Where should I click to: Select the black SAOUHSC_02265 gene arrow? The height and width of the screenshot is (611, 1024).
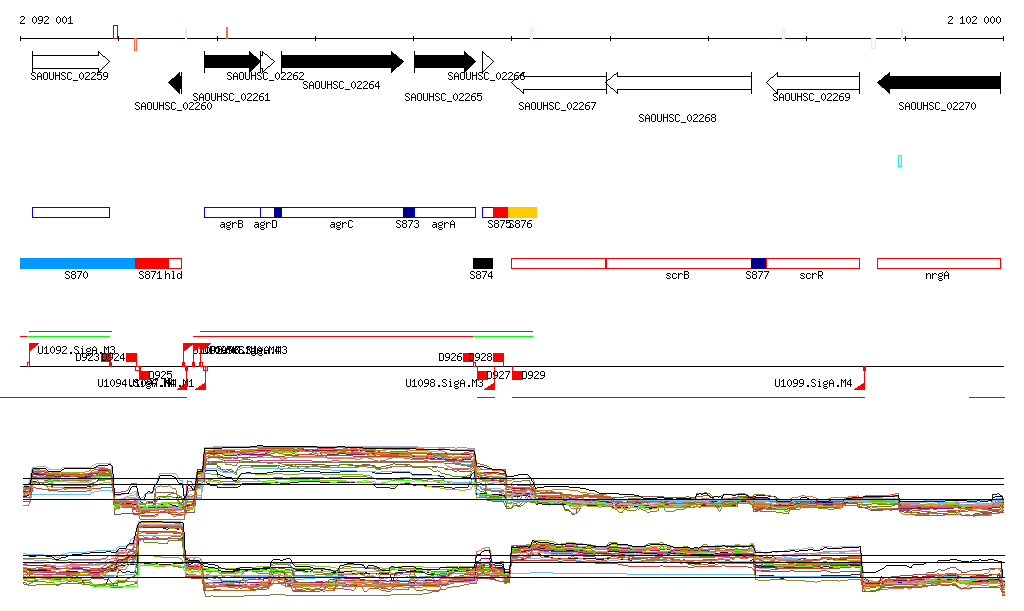[444, 61]
